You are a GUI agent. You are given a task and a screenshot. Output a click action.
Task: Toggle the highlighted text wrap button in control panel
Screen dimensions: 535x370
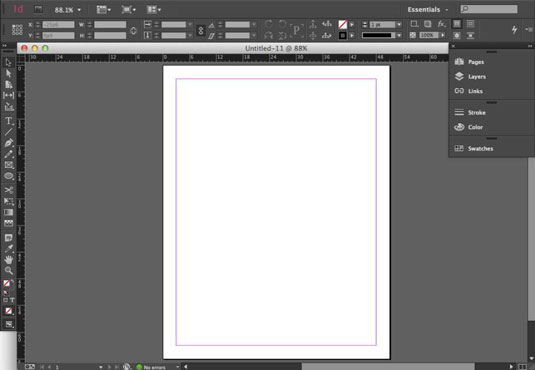(x=457, y=24)
